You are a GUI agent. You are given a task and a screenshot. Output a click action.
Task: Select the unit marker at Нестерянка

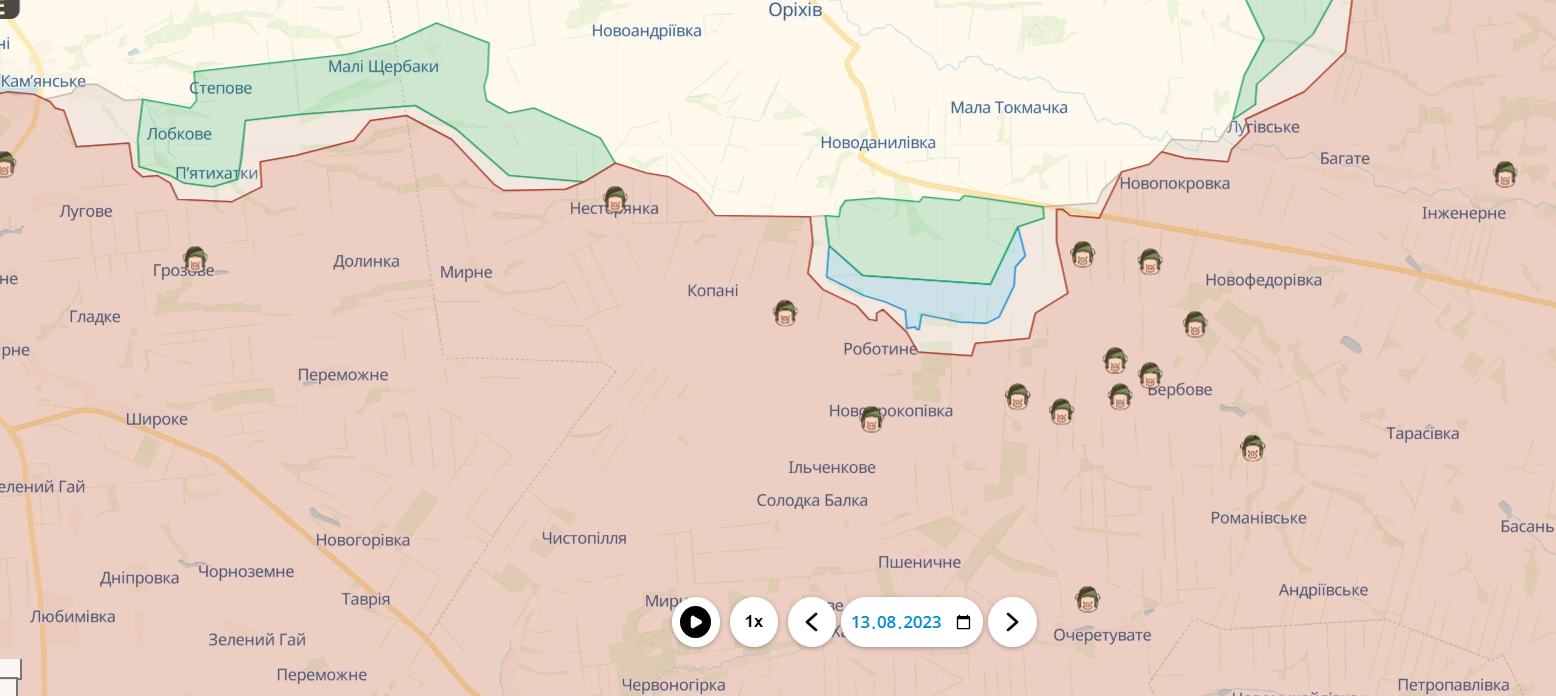point(615,199)
